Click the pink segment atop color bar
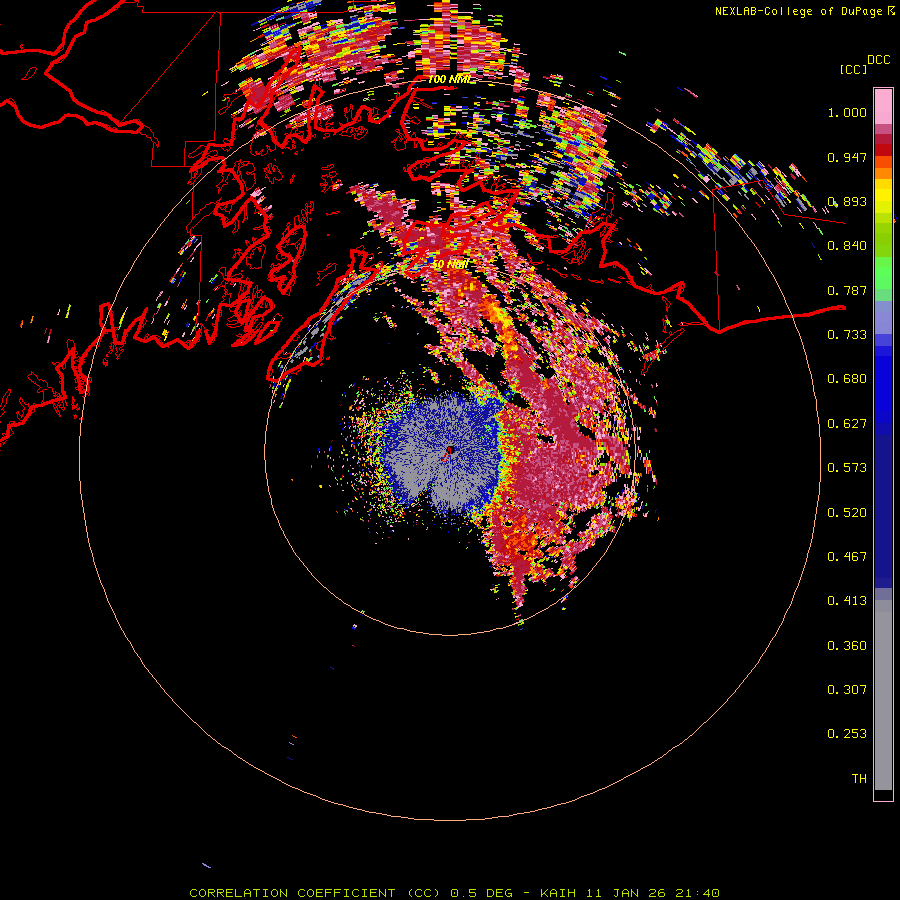Screen dimensions: 900x900 [x=883, y=107]
